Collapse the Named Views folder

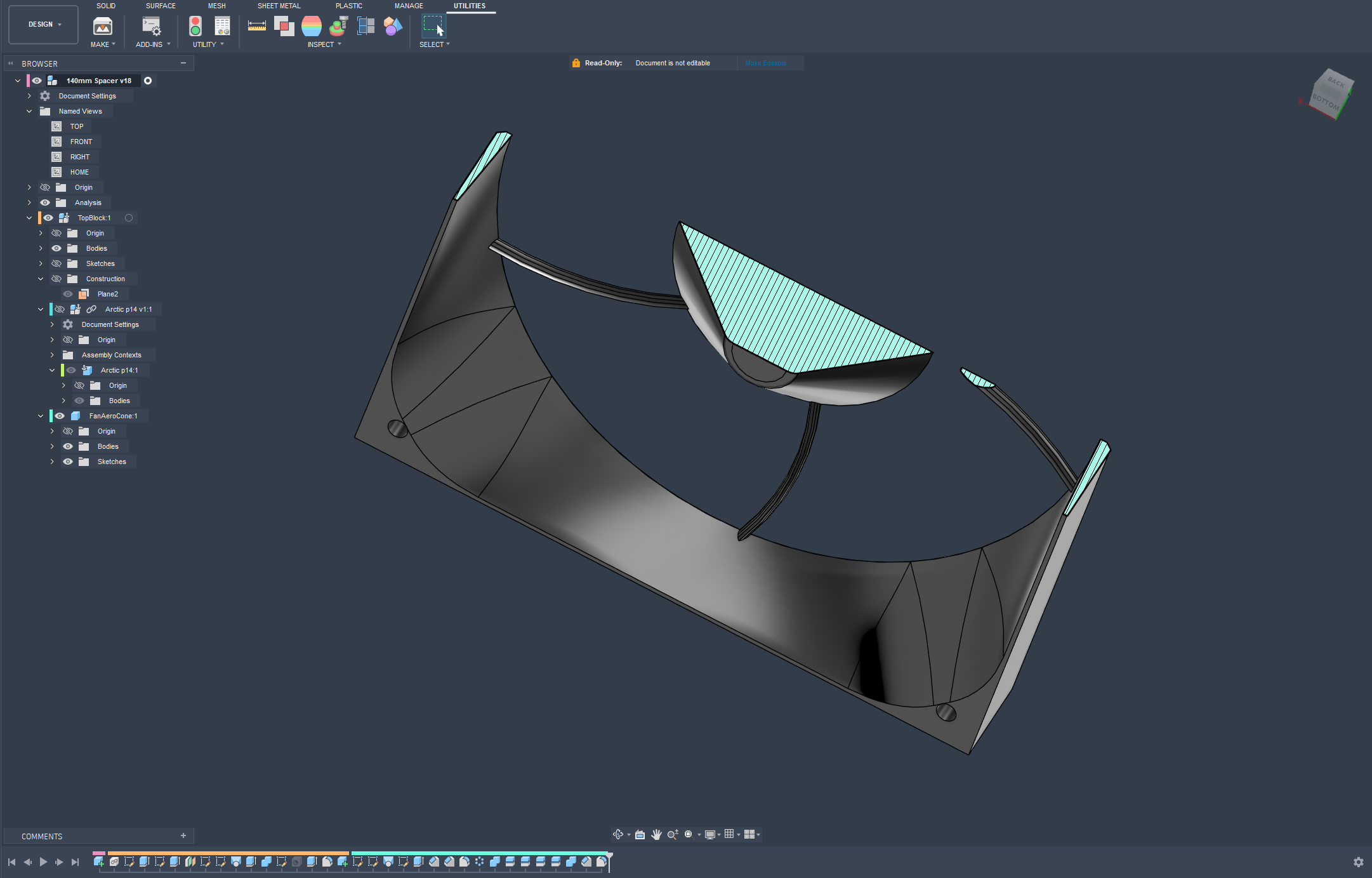(29, 111)
